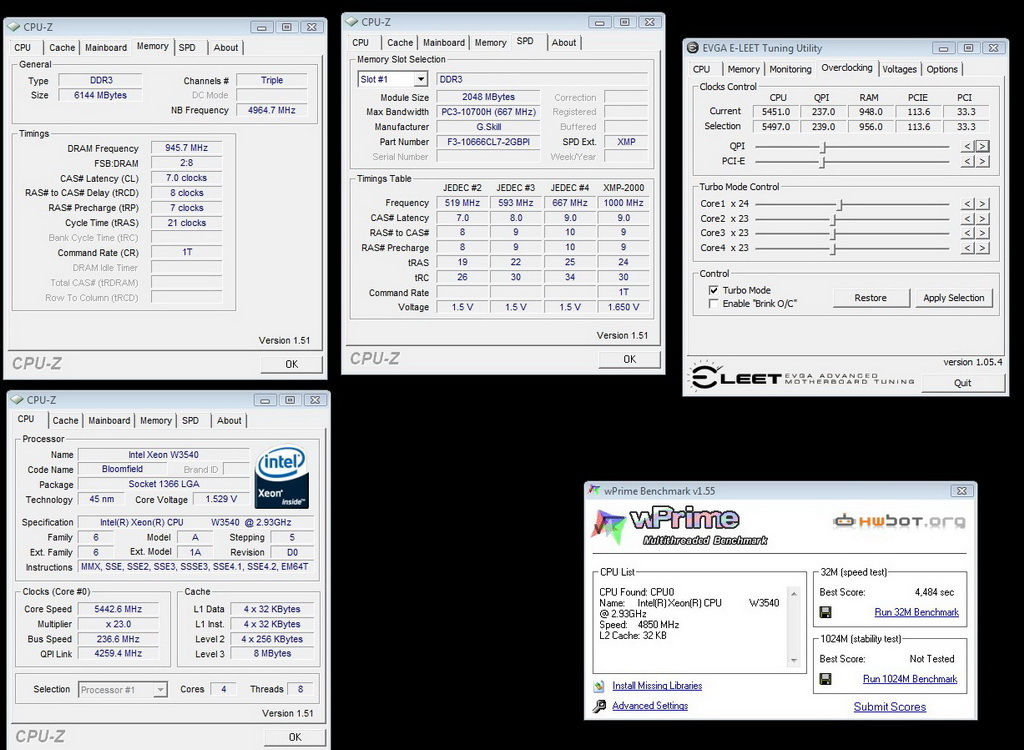Decrease Core1 multiplier with left arrow
The image size is (1024, 750).
(967, 204)
